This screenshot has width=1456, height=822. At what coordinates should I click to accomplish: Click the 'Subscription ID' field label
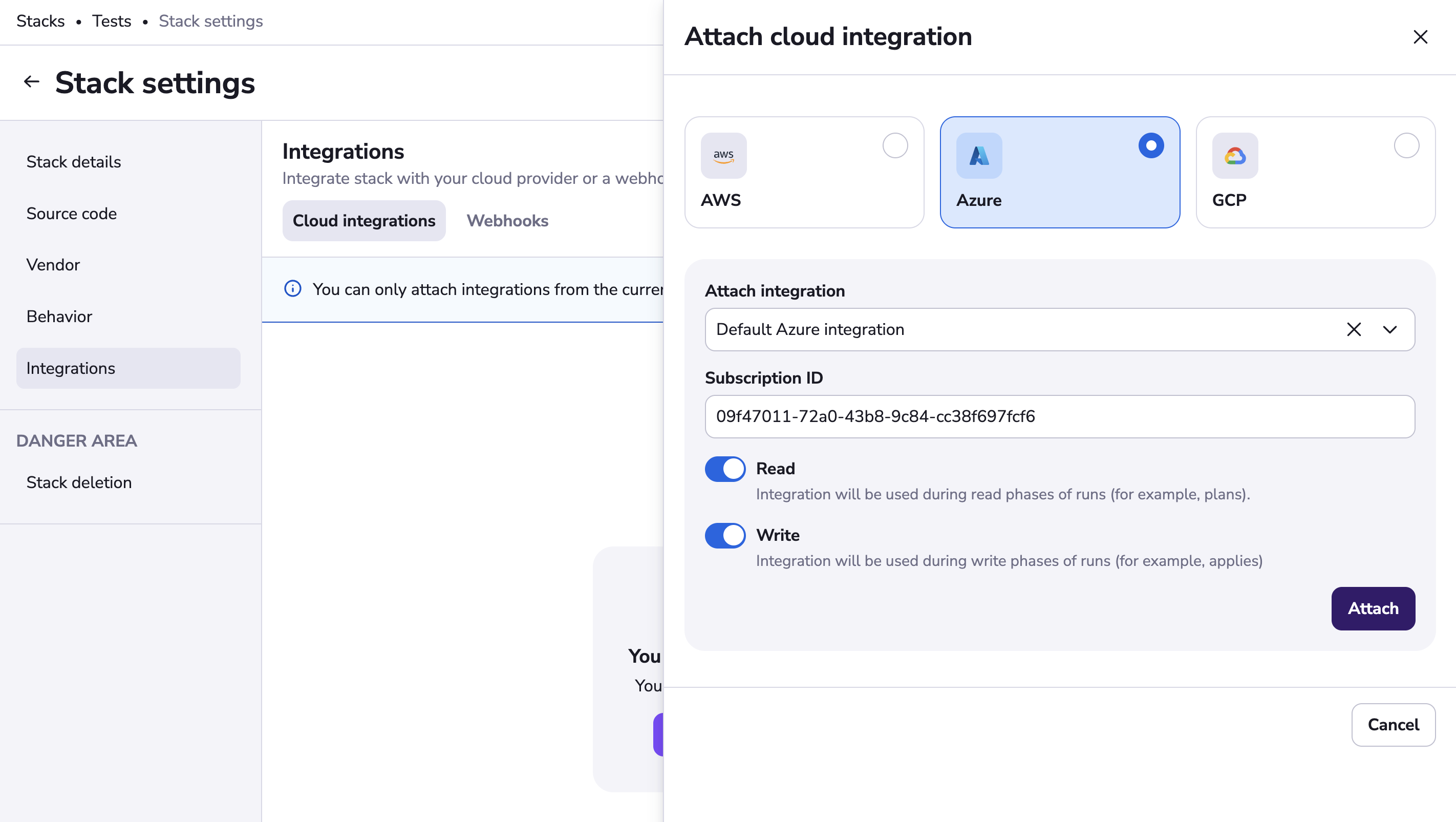(x=764, y=378)
